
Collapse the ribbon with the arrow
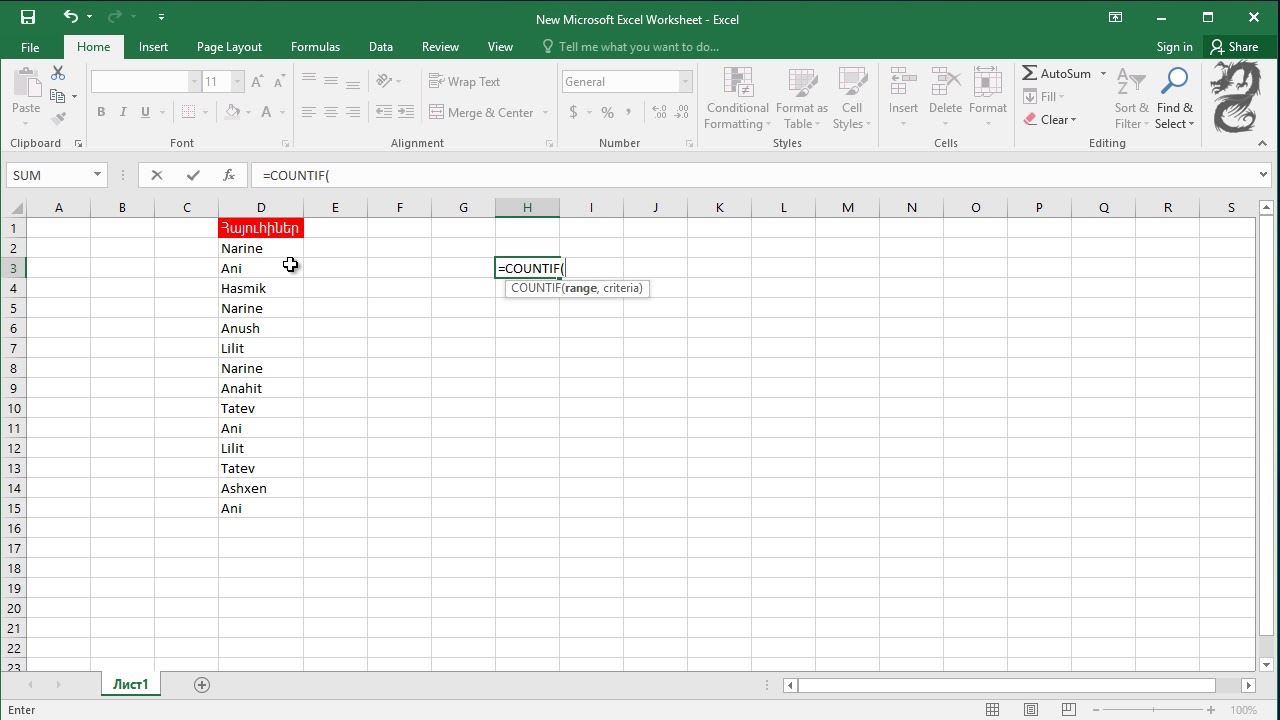(x=1263, y=144)
